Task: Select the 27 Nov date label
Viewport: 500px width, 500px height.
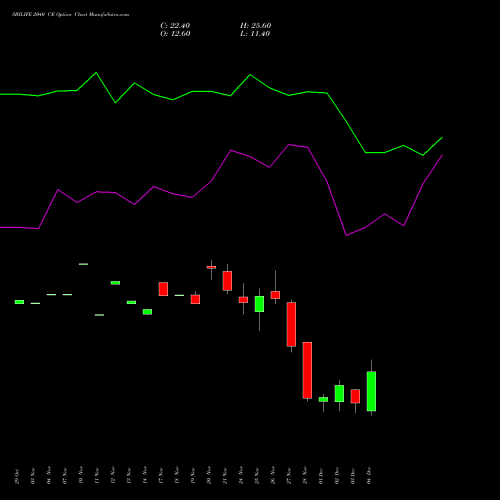Action: [289, 476]
